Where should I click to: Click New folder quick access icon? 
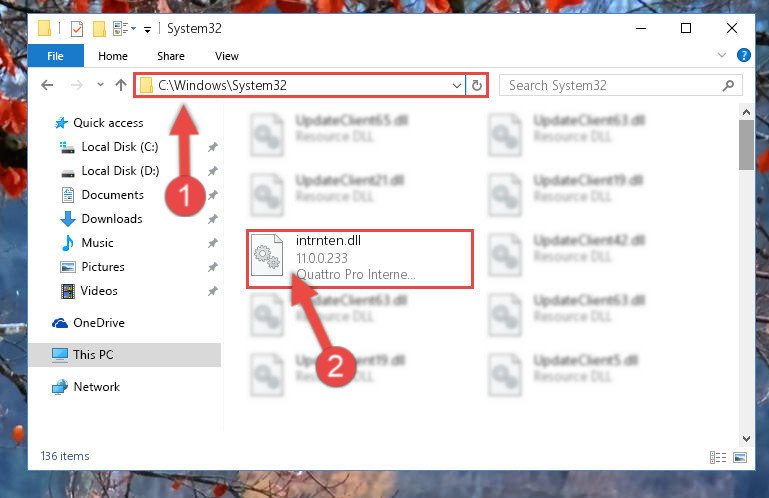(100, 29)
